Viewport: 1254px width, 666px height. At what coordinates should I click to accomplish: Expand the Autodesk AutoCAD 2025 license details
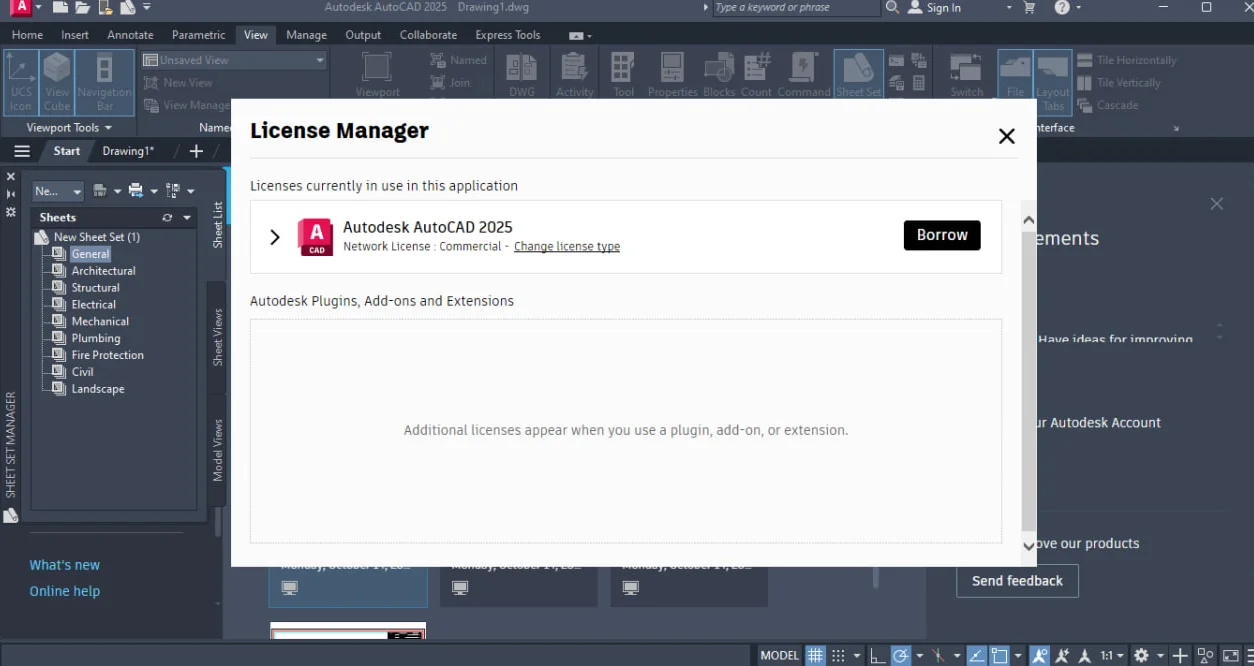[275, 237]
